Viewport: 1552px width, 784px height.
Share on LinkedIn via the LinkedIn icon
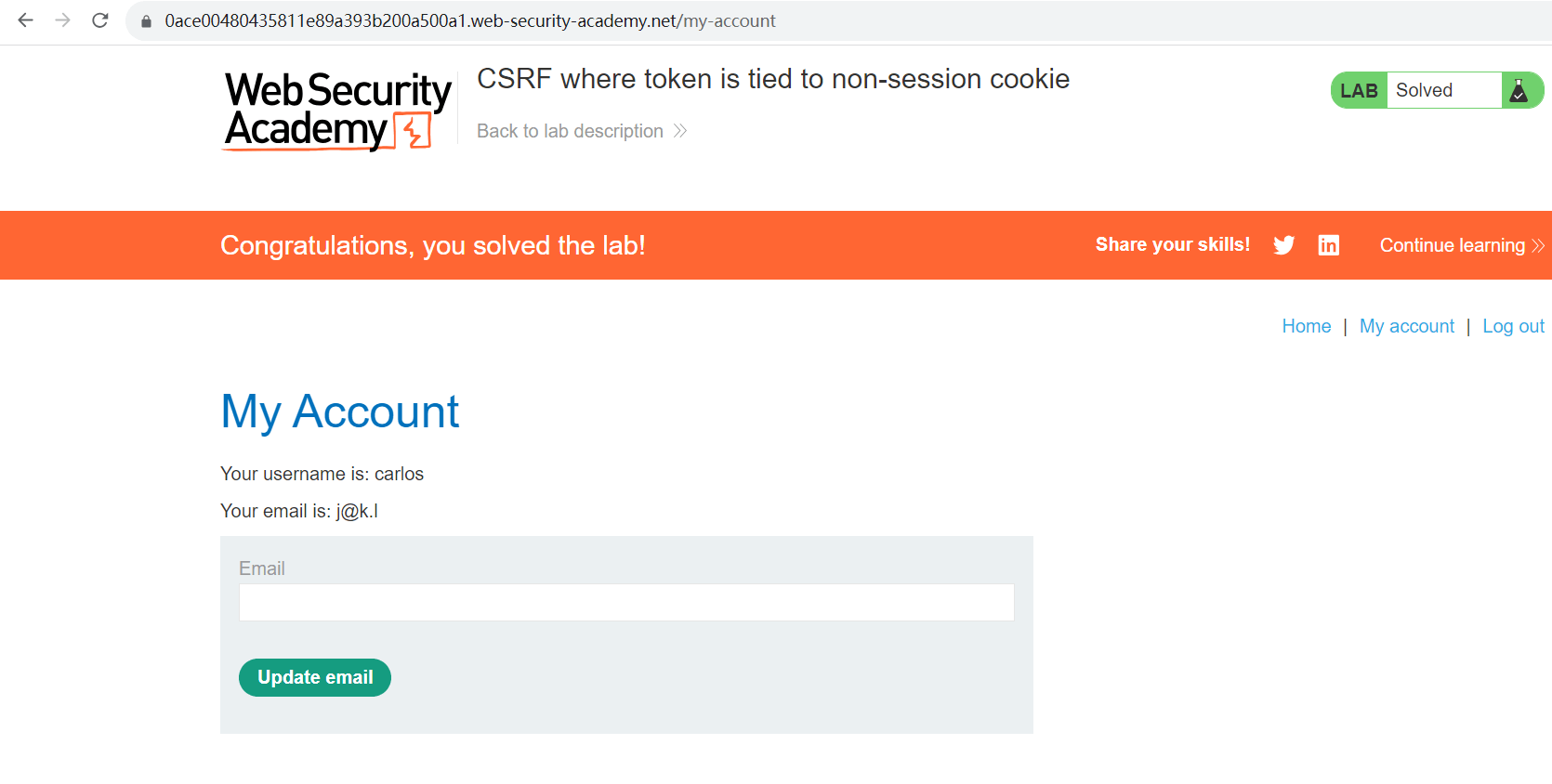pos(1329,245)
